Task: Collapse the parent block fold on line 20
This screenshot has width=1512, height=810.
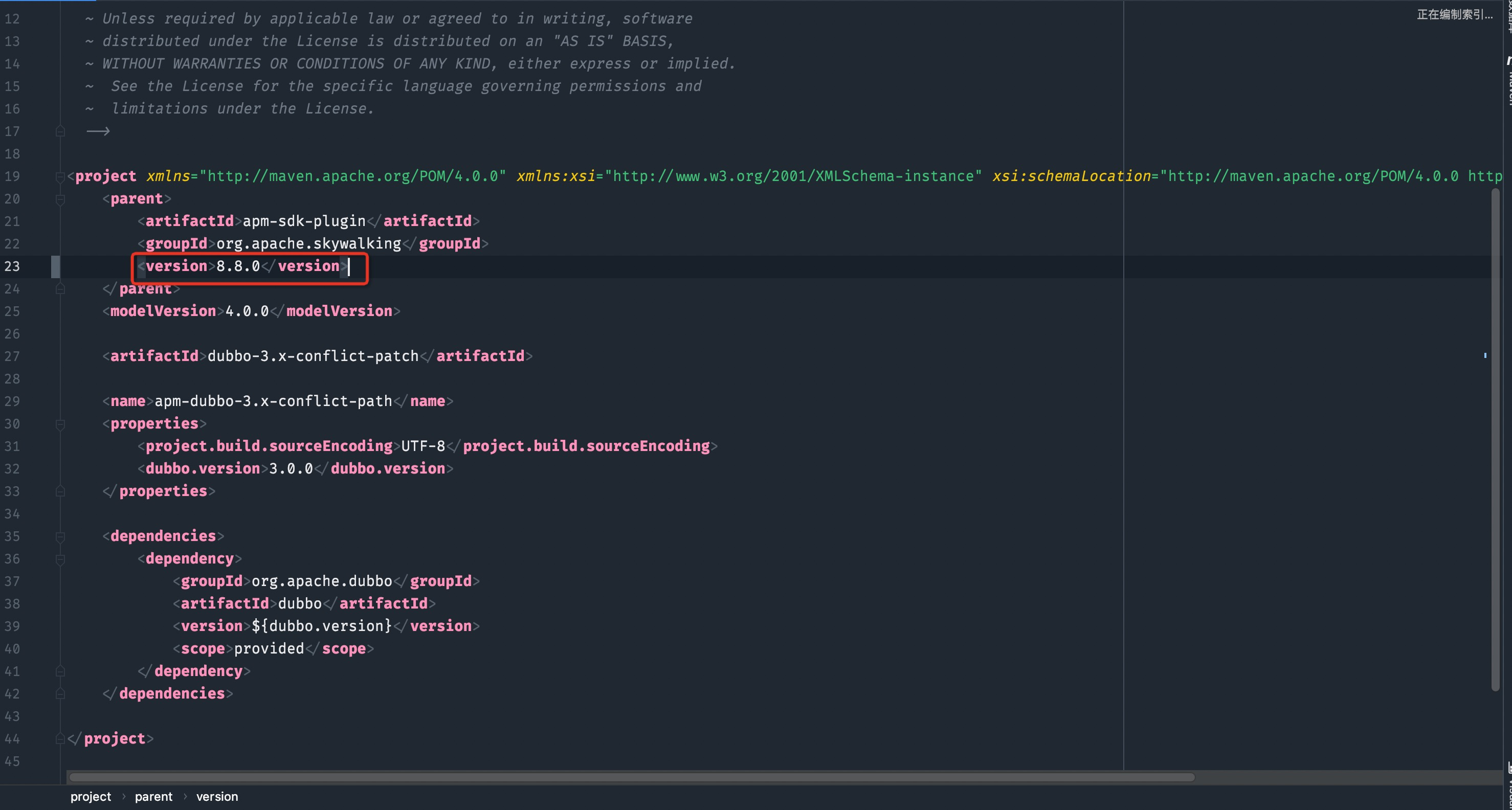Action: (60, 199)
